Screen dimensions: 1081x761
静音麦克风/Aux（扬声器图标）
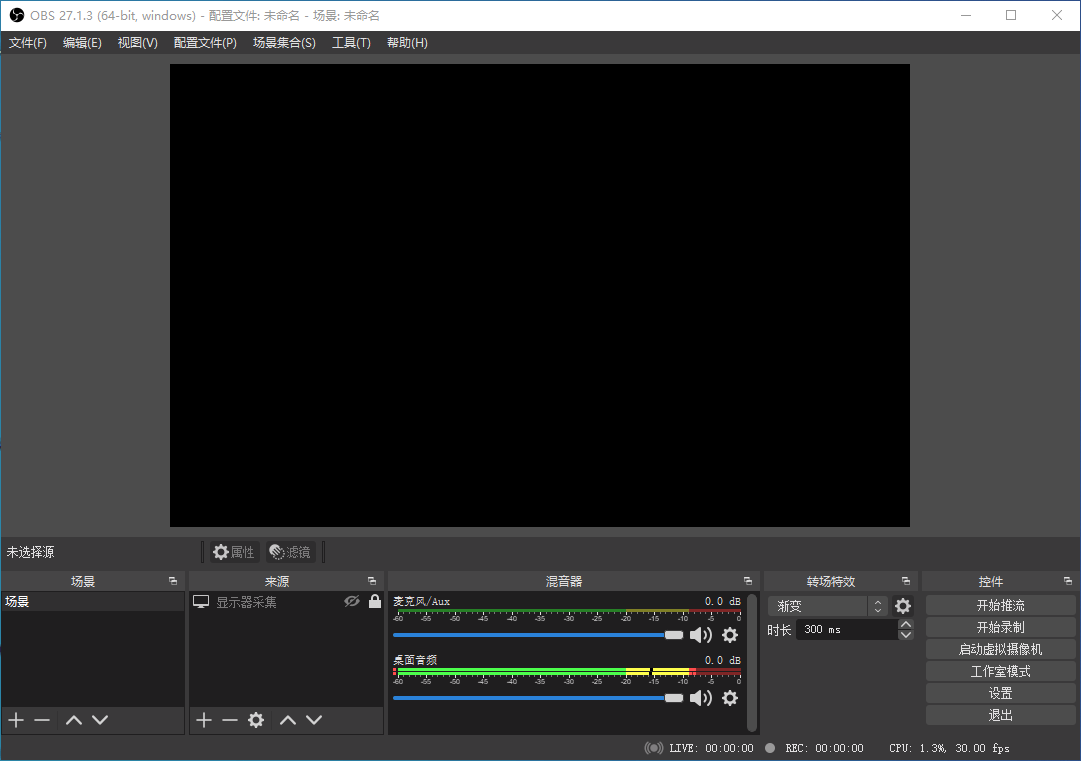[700, 634]
